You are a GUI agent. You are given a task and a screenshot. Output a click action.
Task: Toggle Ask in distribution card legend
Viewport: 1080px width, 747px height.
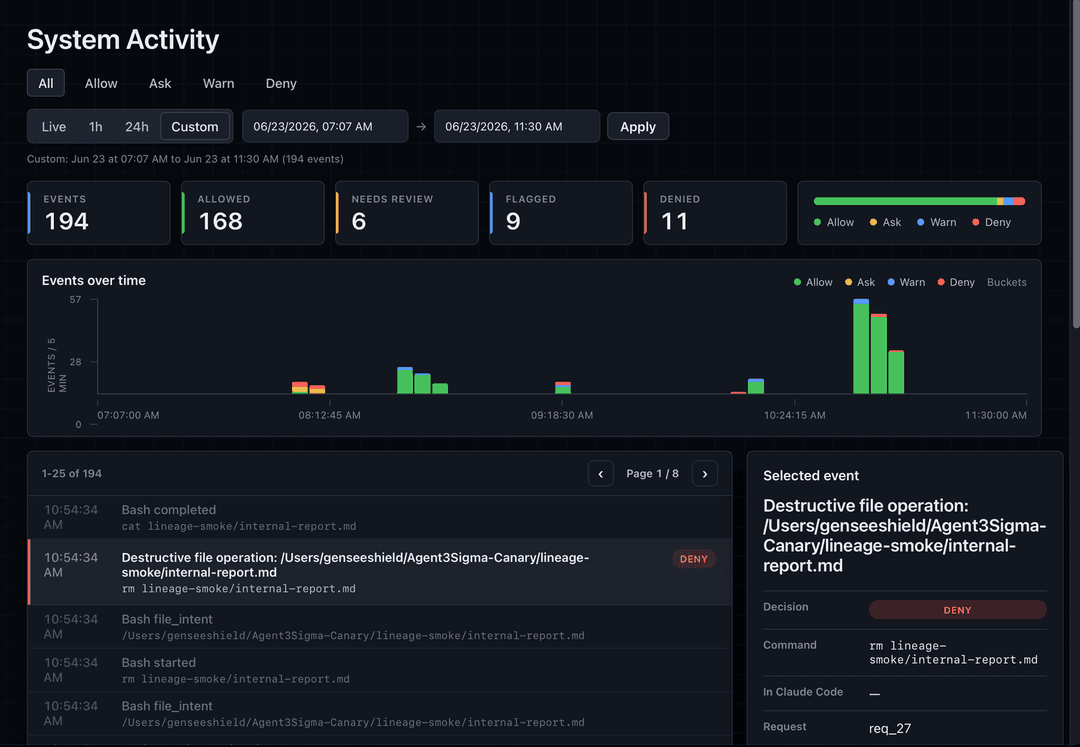(885, 222)
